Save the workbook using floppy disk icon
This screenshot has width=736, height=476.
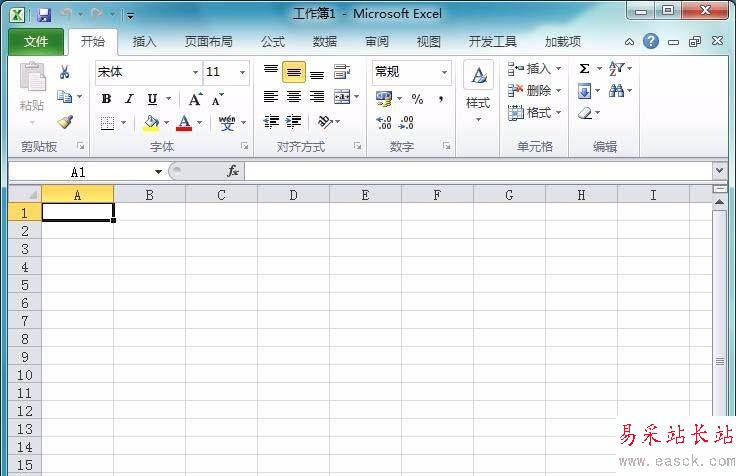click(44, 15)
